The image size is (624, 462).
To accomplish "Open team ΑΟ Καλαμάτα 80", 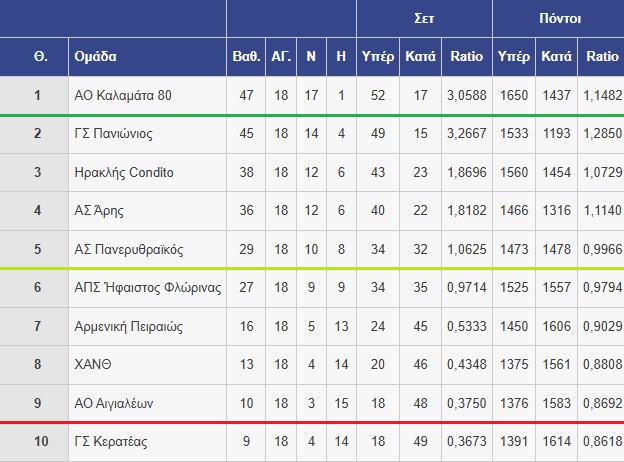I will click(x=123, y=96).
